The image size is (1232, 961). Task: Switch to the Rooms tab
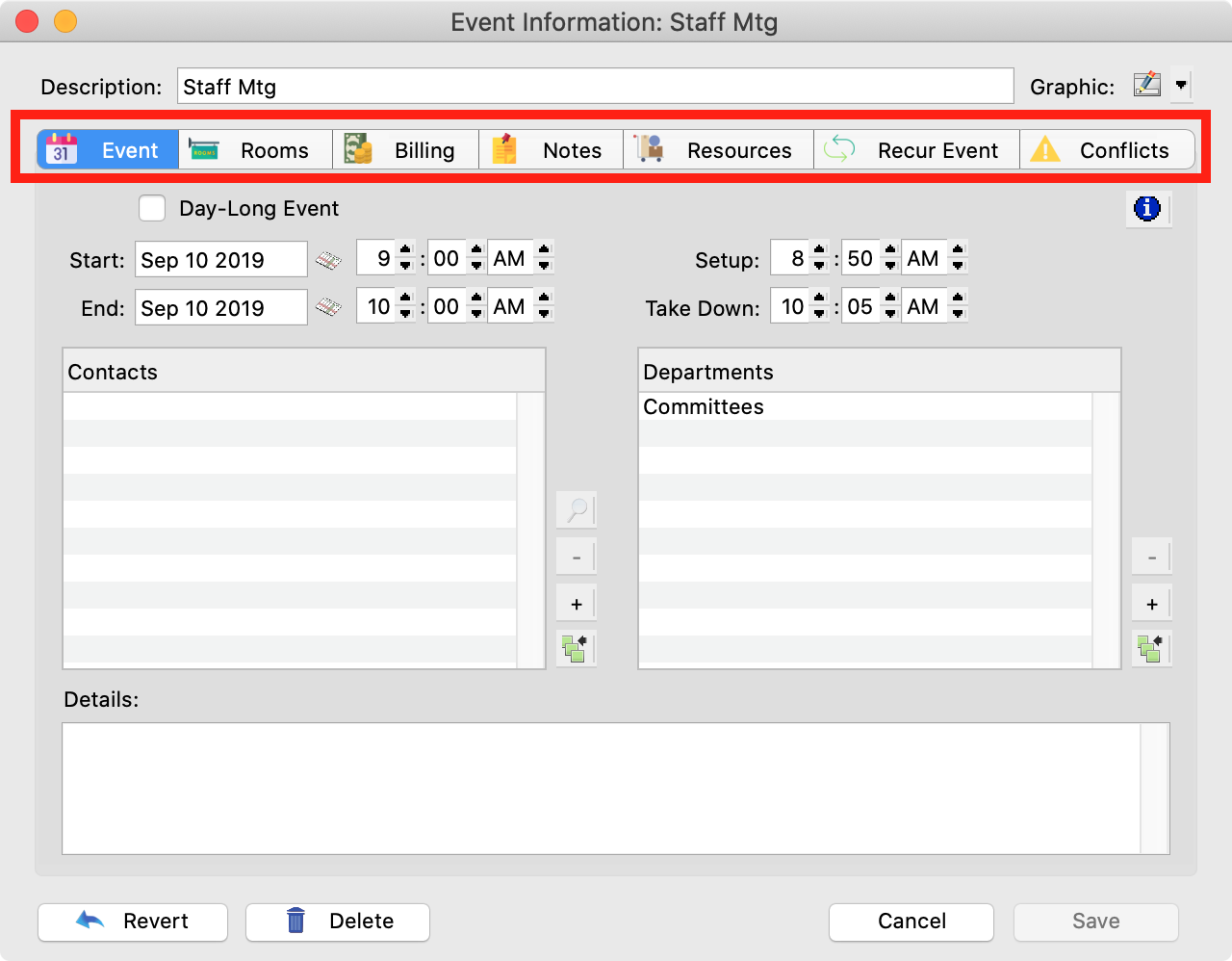click(256, 150)
